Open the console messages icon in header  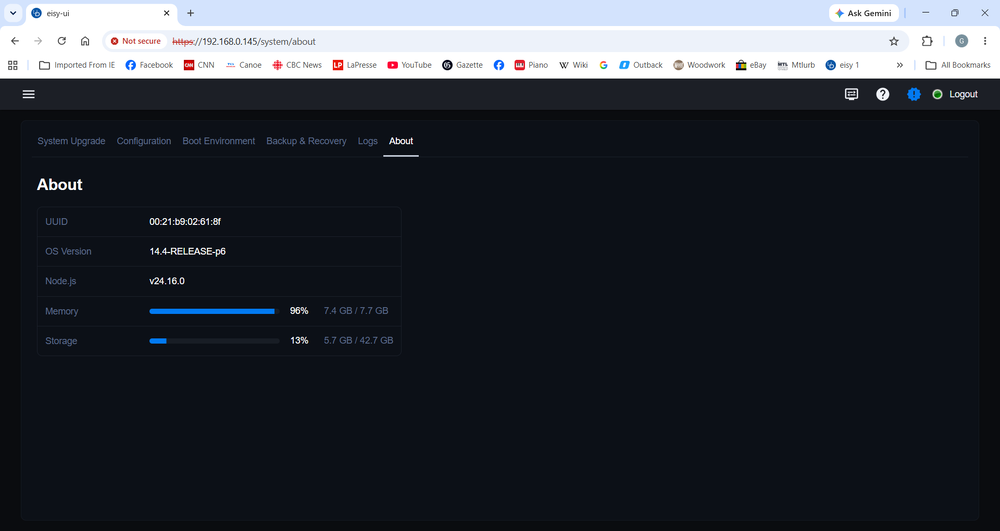(851, 94)
